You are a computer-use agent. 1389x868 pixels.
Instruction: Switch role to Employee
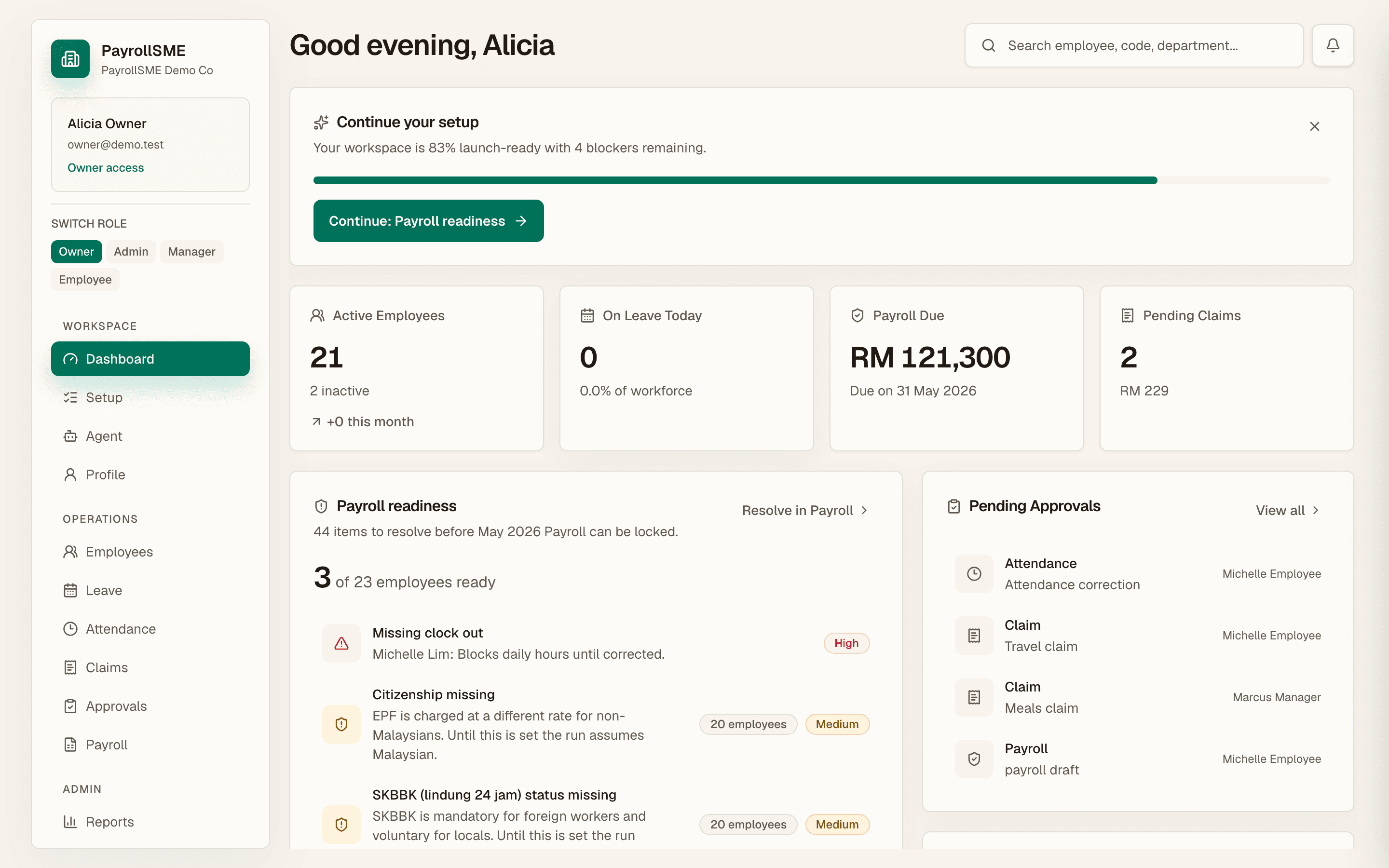(85, 280)
